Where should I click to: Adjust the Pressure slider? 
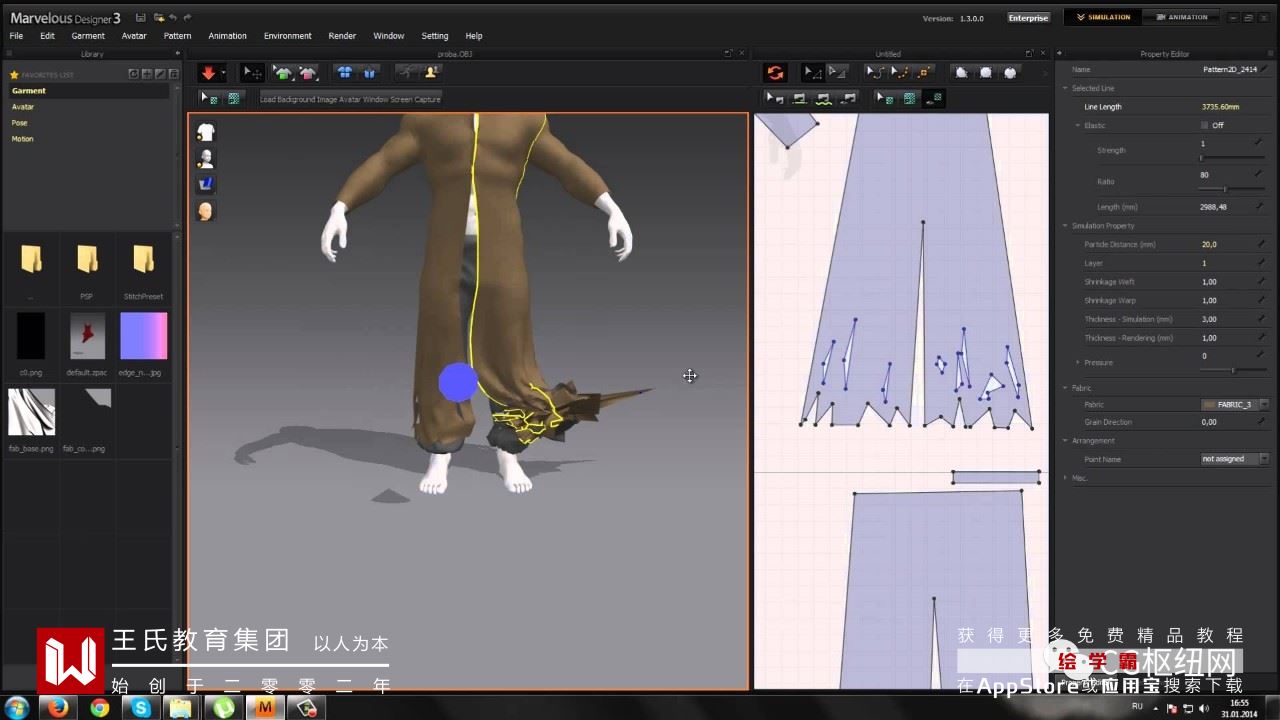(x=1231, y=371)
